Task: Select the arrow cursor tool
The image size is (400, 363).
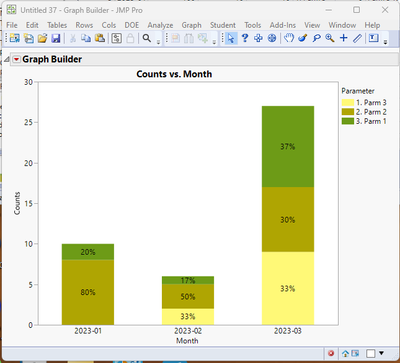Action: [231, 38]
